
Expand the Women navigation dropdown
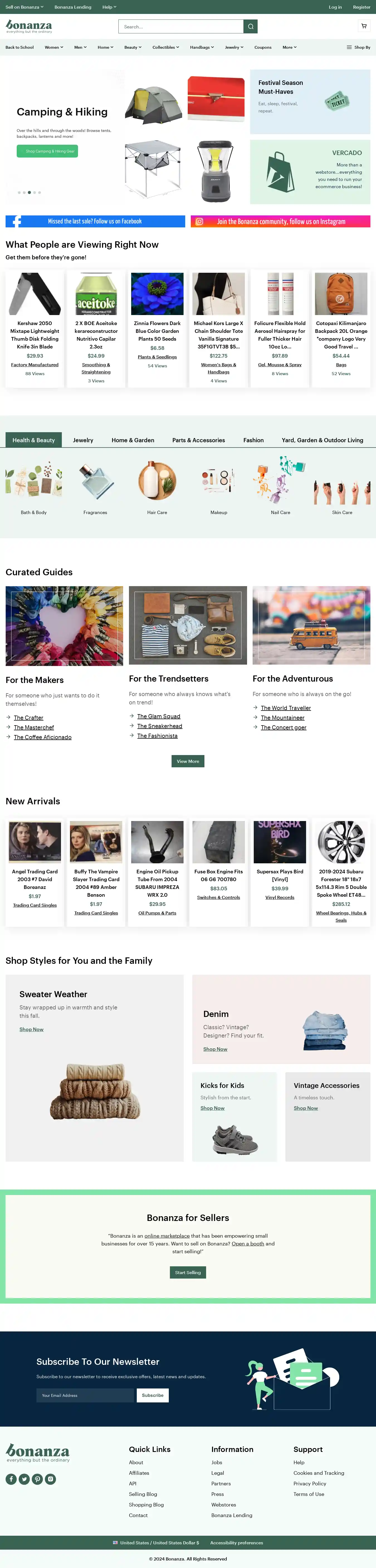54,47
